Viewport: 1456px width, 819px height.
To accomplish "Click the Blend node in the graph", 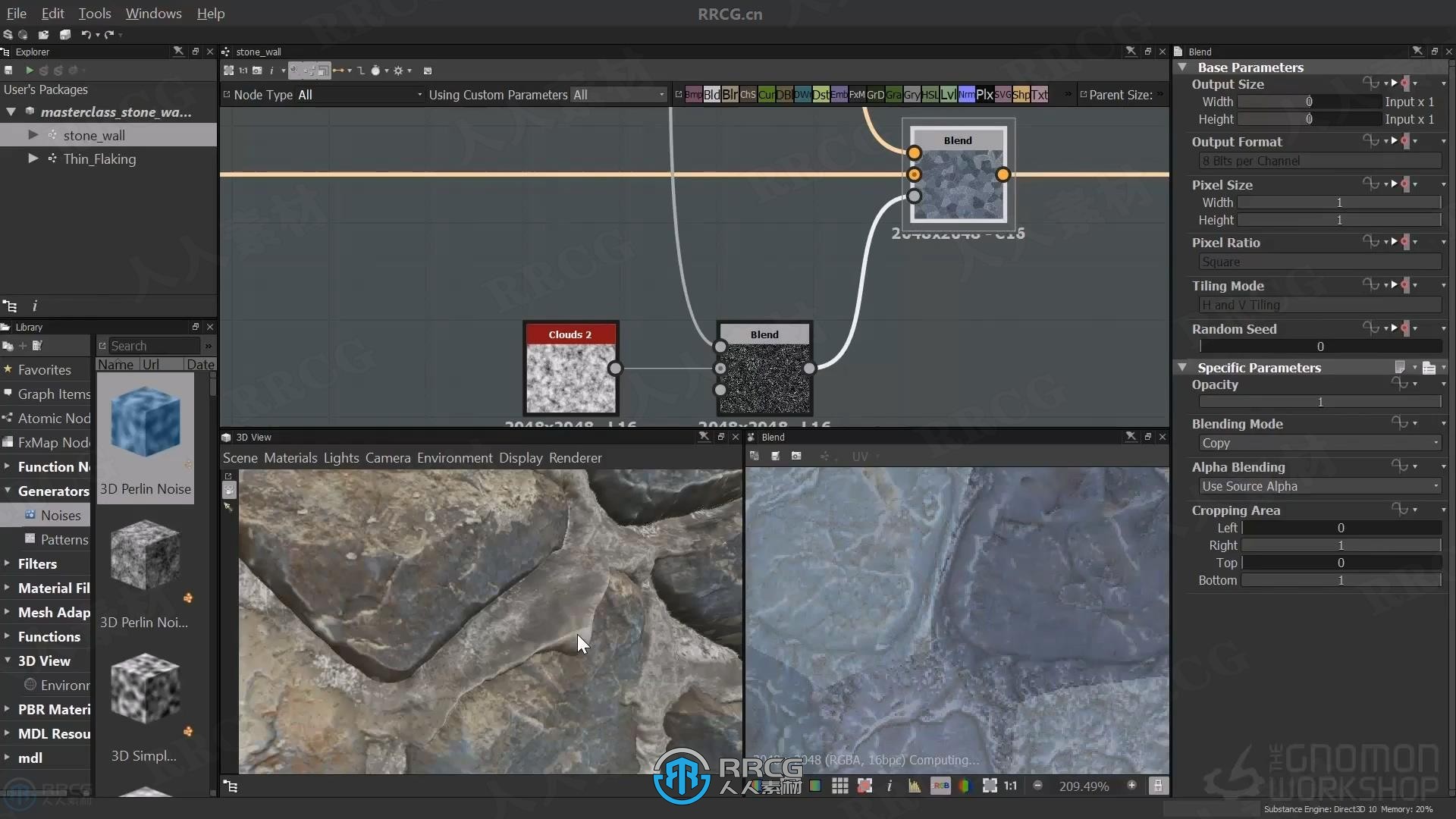I will point(764,370).
